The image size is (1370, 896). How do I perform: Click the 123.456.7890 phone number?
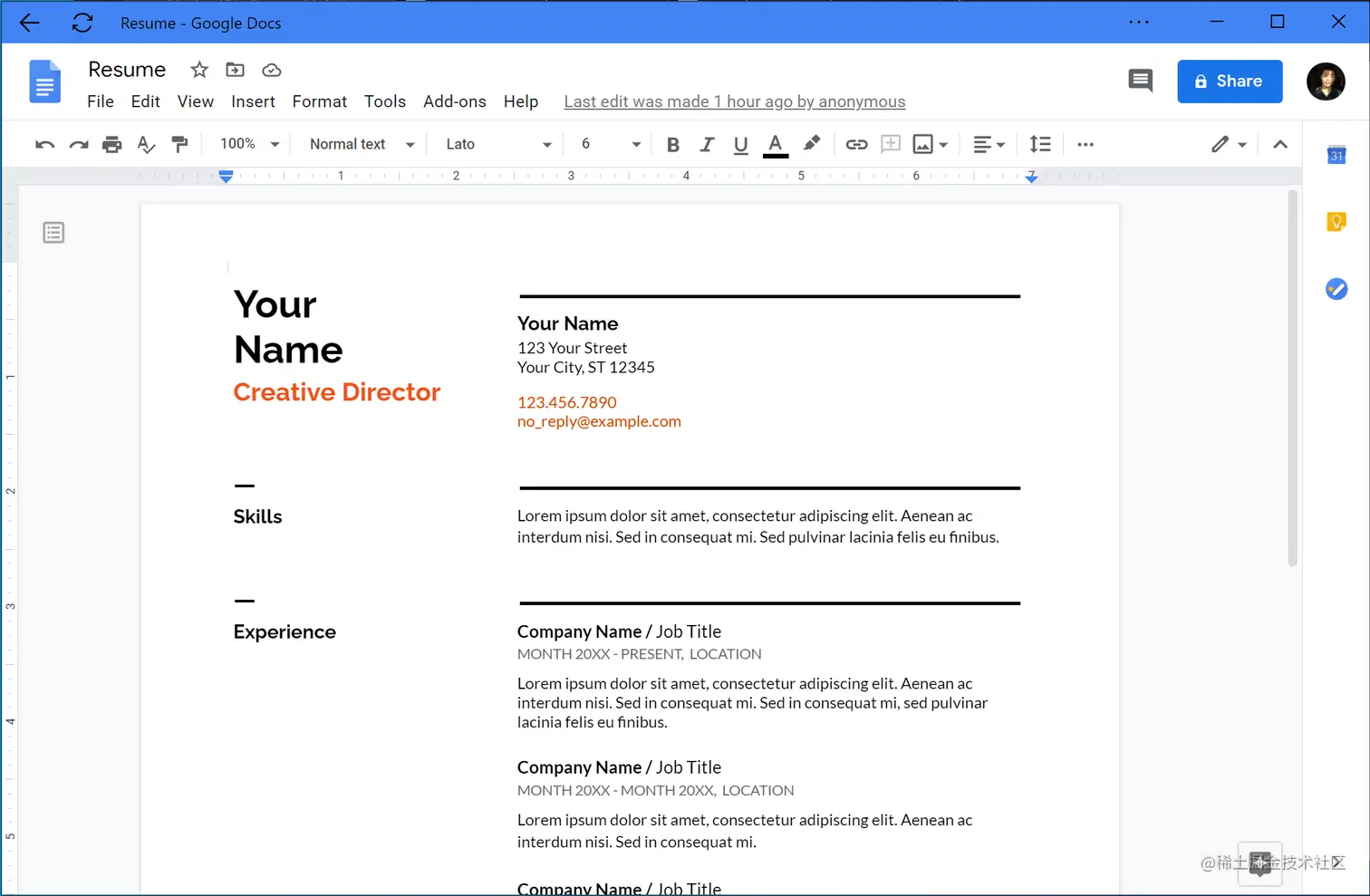(x=567, y=402)
